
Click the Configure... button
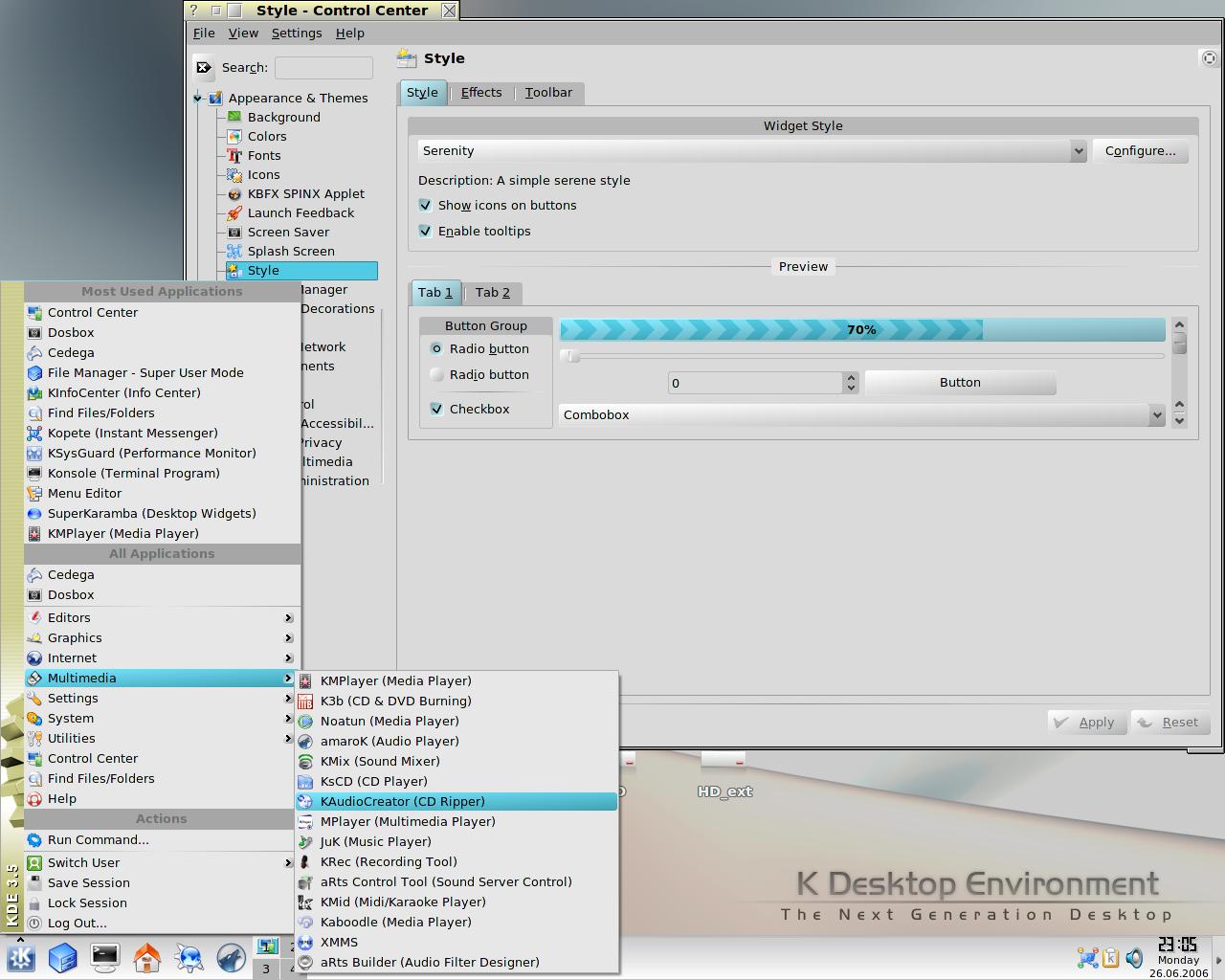click(1141, 151)
